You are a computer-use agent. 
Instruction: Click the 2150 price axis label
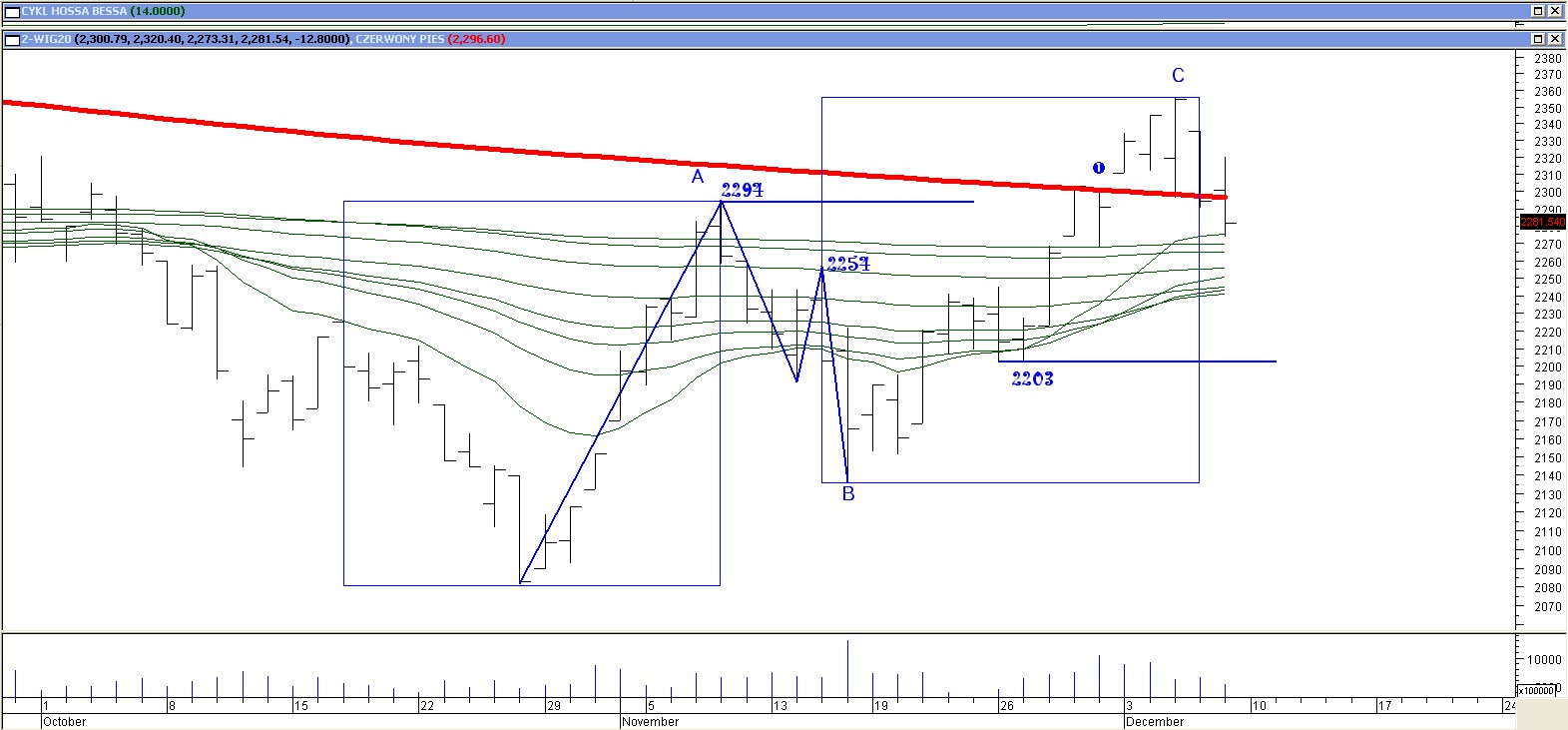1548,458
